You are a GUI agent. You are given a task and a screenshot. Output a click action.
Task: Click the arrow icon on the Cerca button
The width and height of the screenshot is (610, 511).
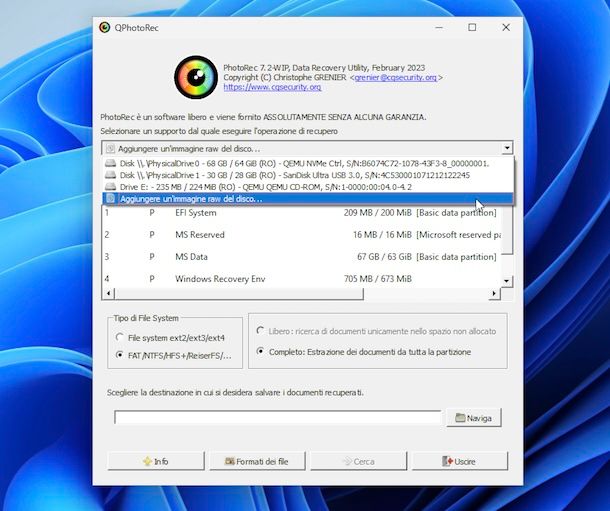coord(347,461)
